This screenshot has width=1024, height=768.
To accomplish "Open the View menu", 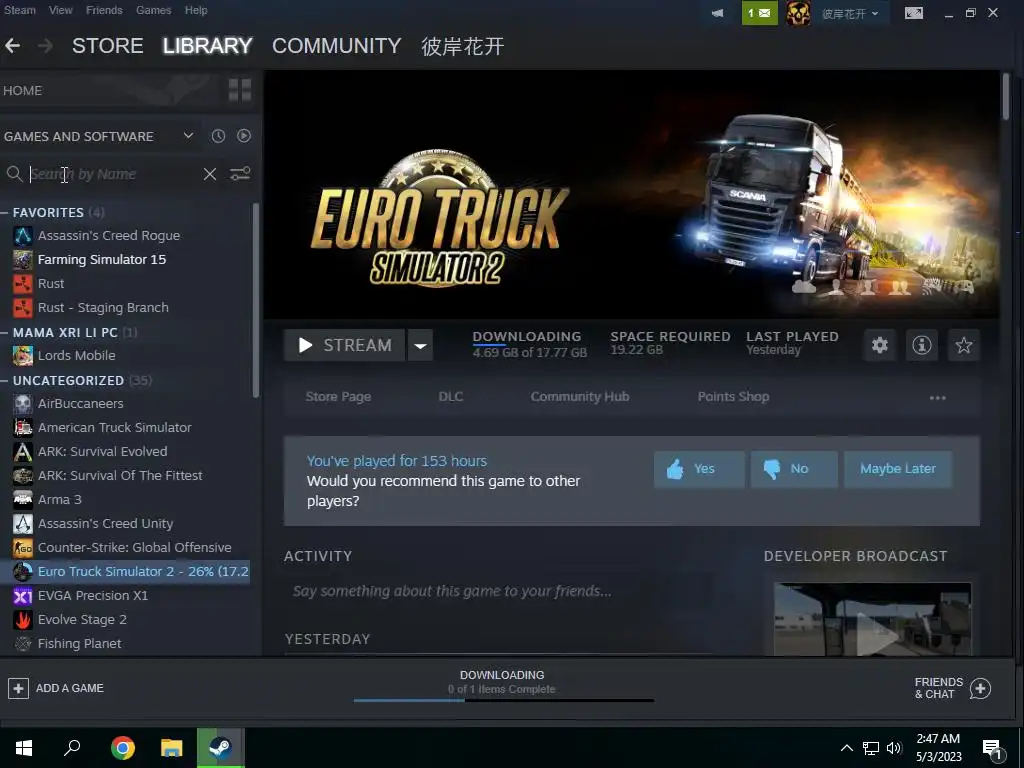I will click(61, 10).
